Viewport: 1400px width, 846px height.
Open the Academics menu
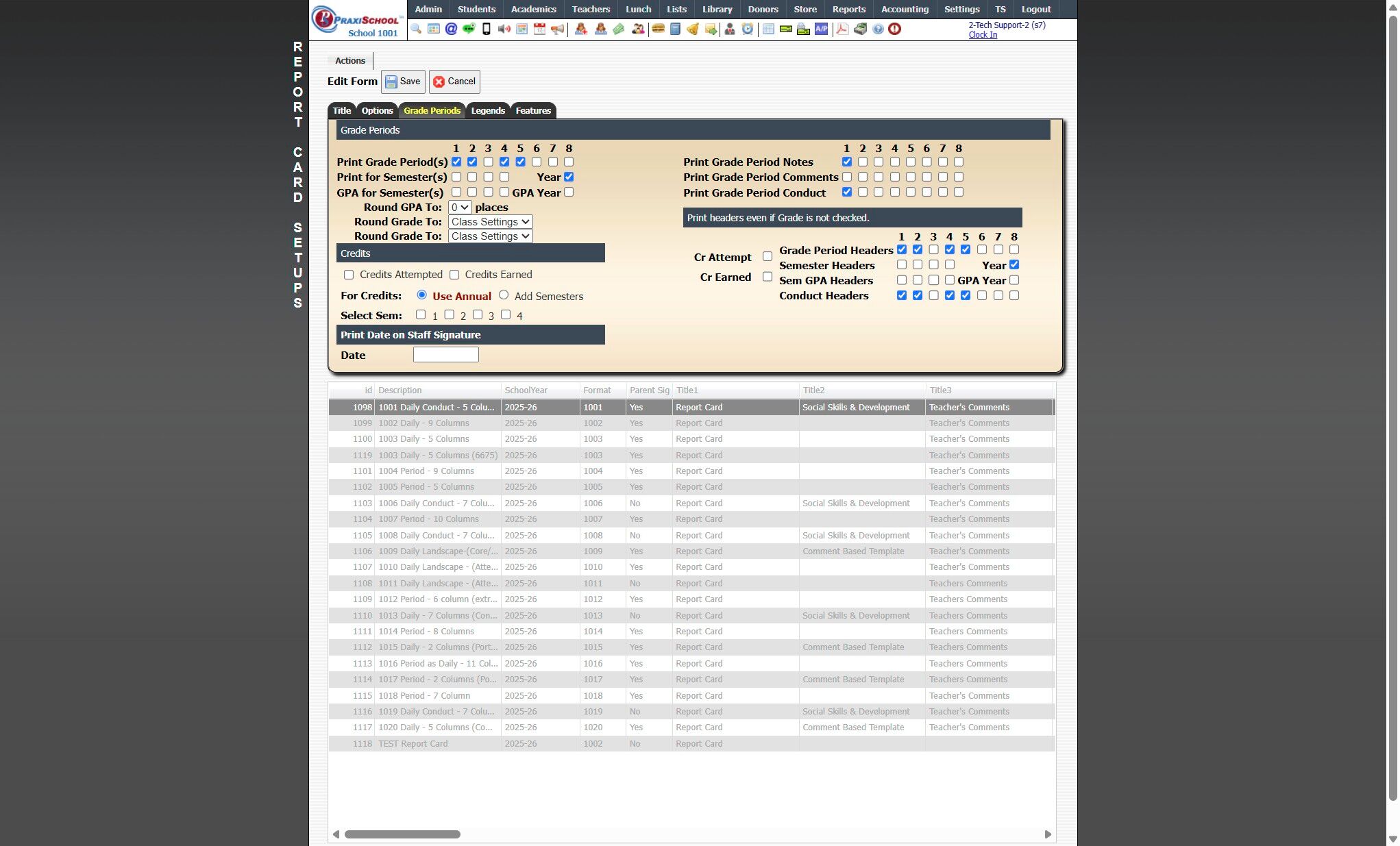pos(533,9)
